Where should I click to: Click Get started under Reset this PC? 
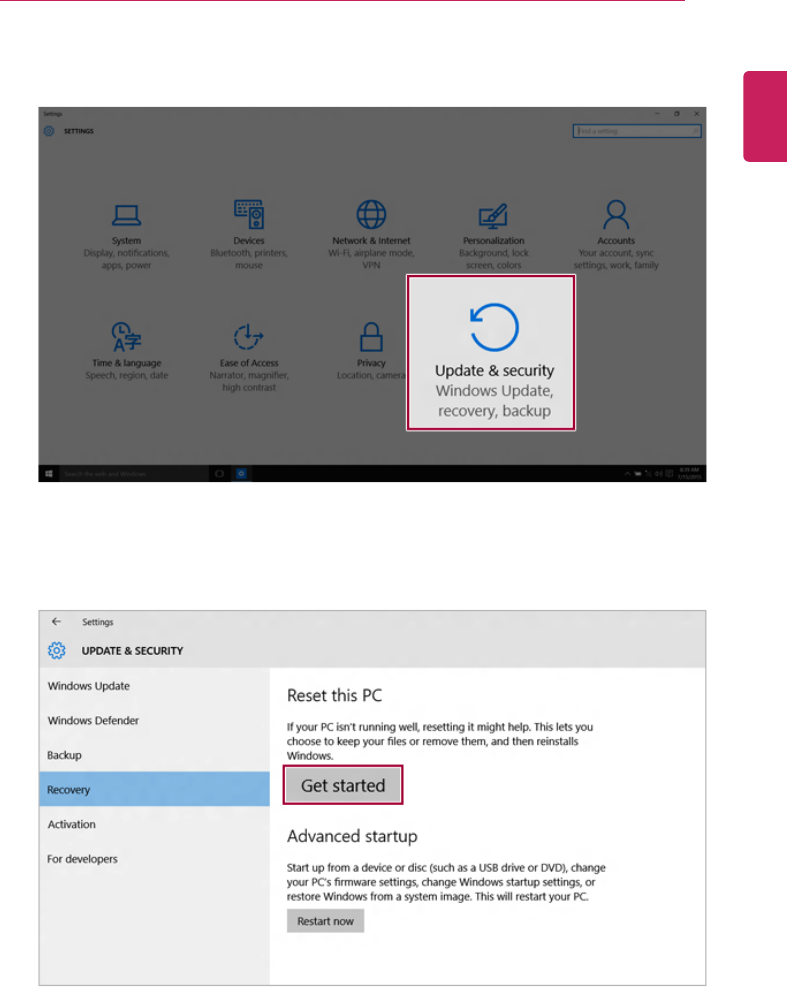click(343, 785)
